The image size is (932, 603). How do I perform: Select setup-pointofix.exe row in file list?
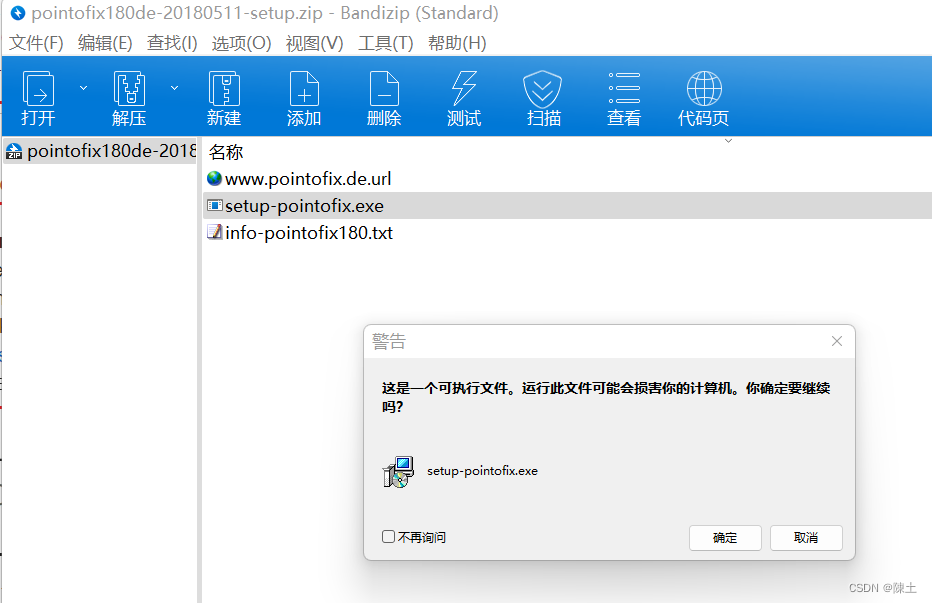coord(567,206)
